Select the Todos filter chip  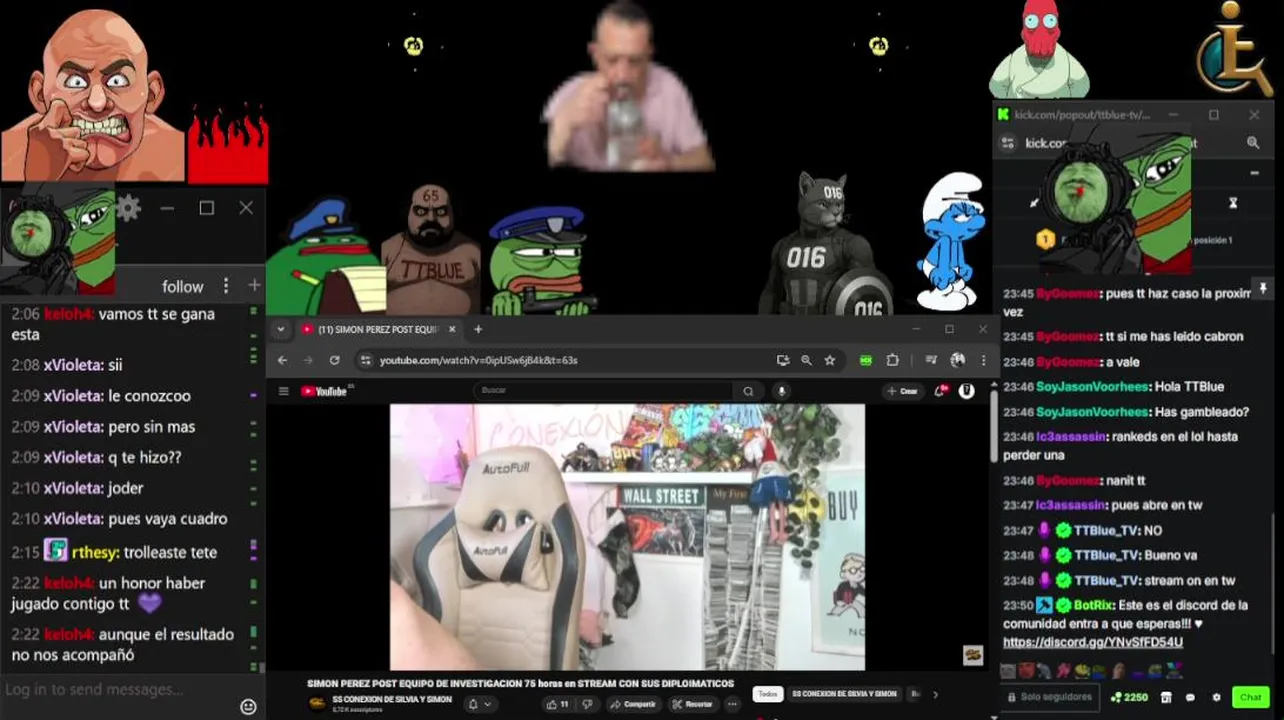coord(767,694)
